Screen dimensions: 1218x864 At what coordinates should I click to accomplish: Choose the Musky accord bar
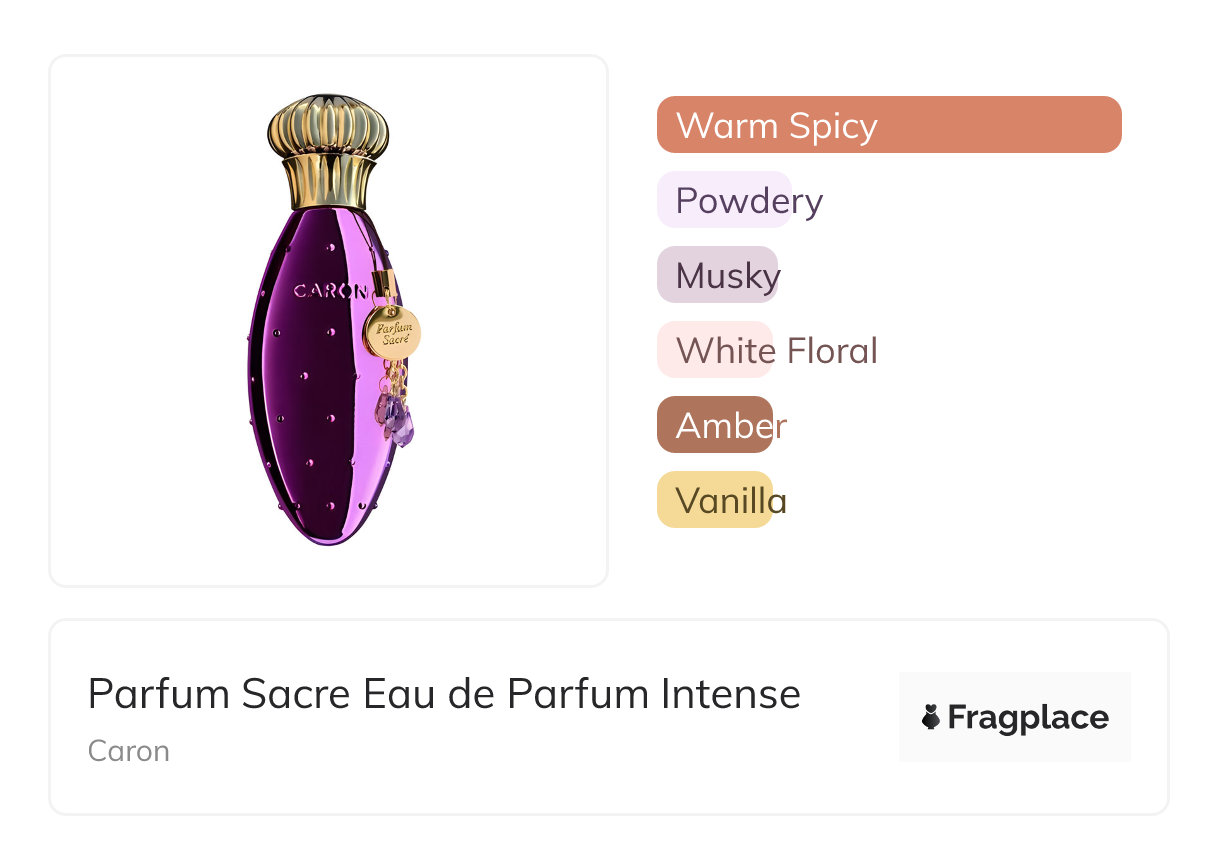click(x=717, y=275)
